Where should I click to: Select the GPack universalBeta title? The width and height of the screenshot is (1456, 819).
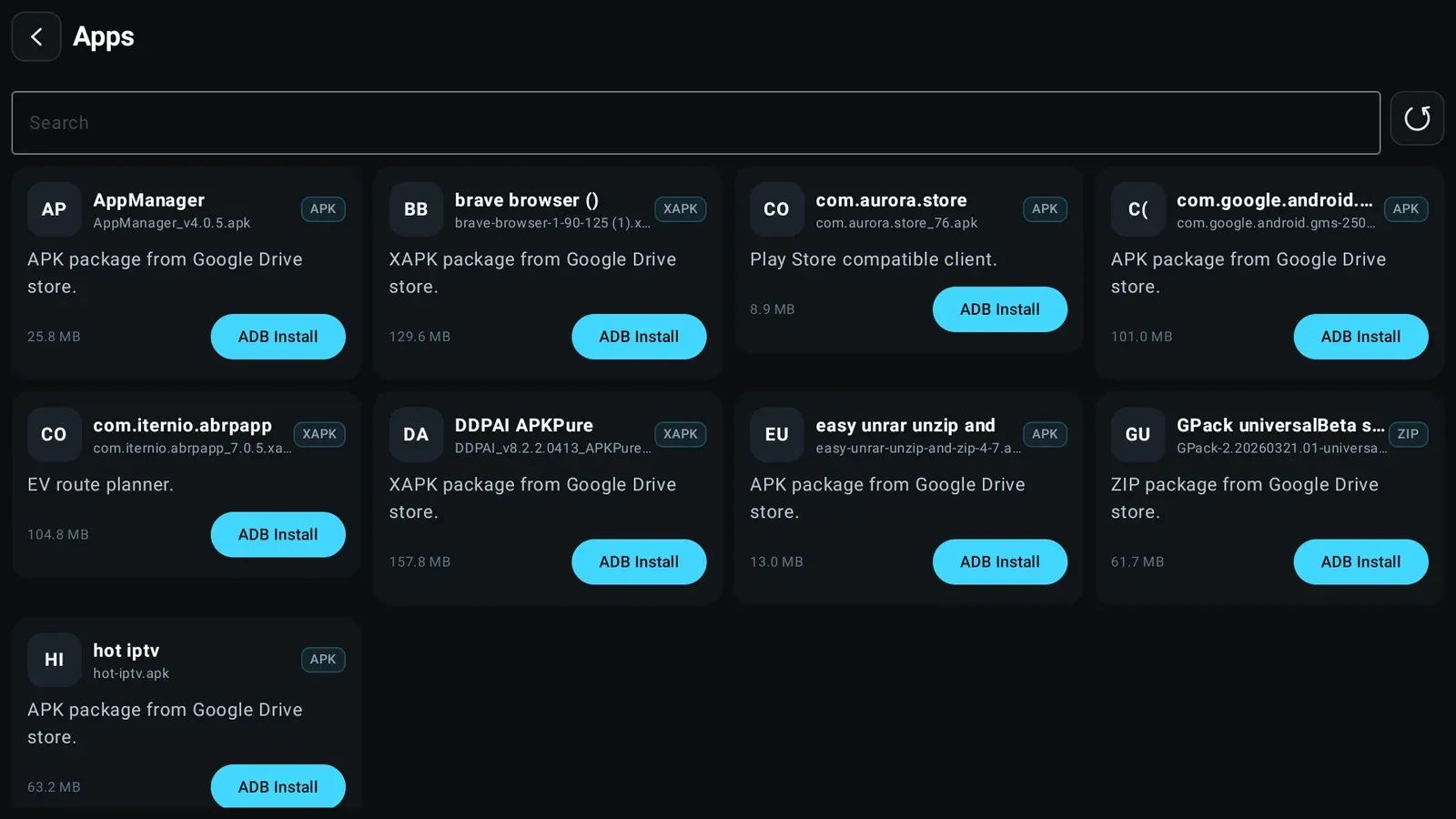tap(1280, 426)
